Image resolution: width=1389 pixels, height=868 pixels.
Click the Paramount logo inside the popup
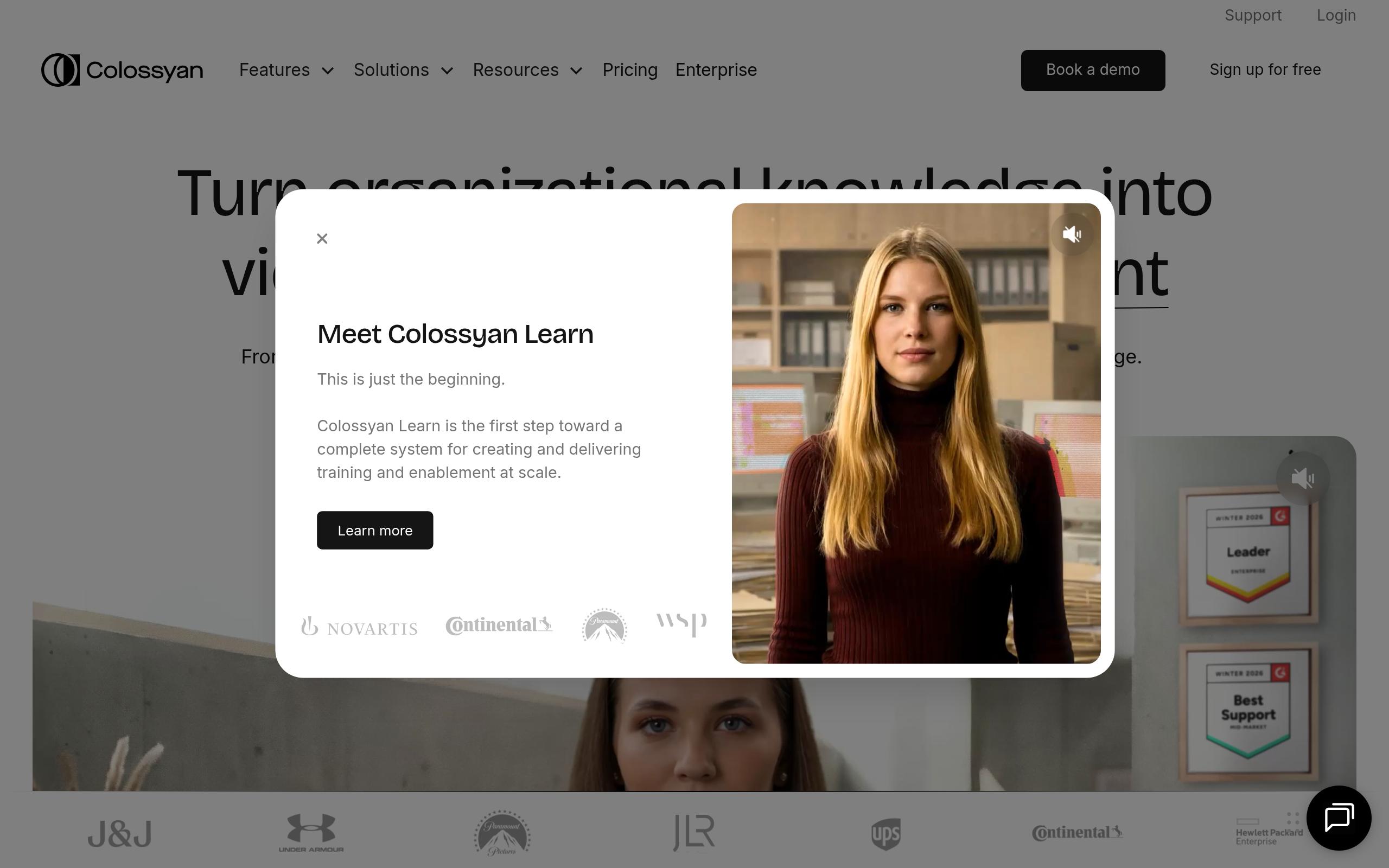pyautogui.click(x=604, y=626)
